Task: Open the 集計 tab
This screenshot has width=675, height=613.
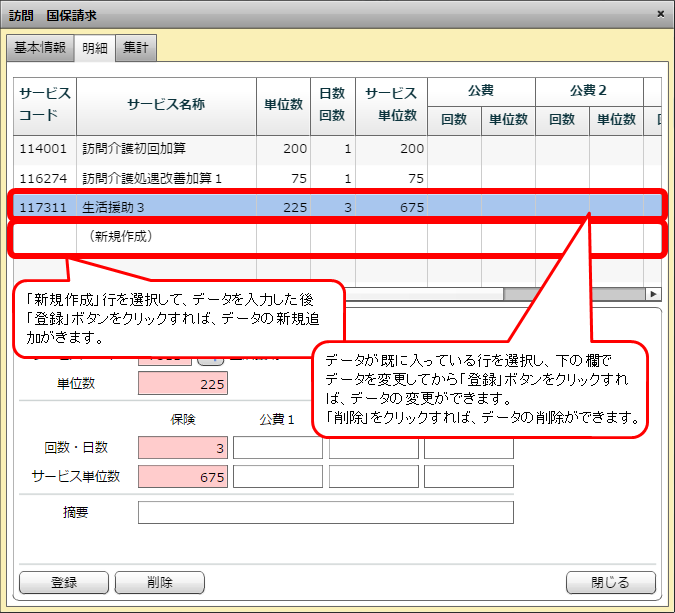Action: 135,47
